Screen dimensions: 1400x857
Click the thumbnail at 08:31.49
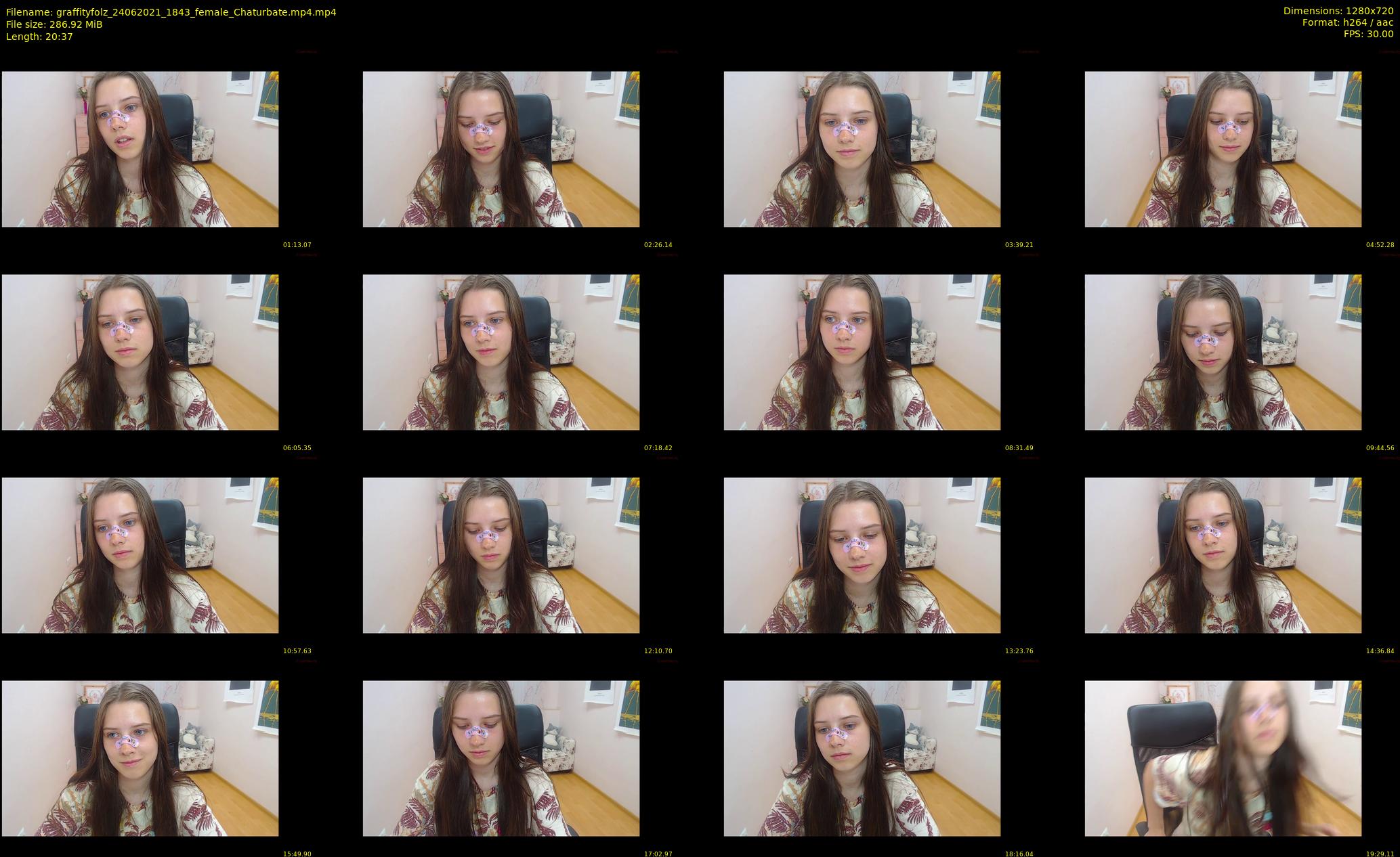[862, 352]
